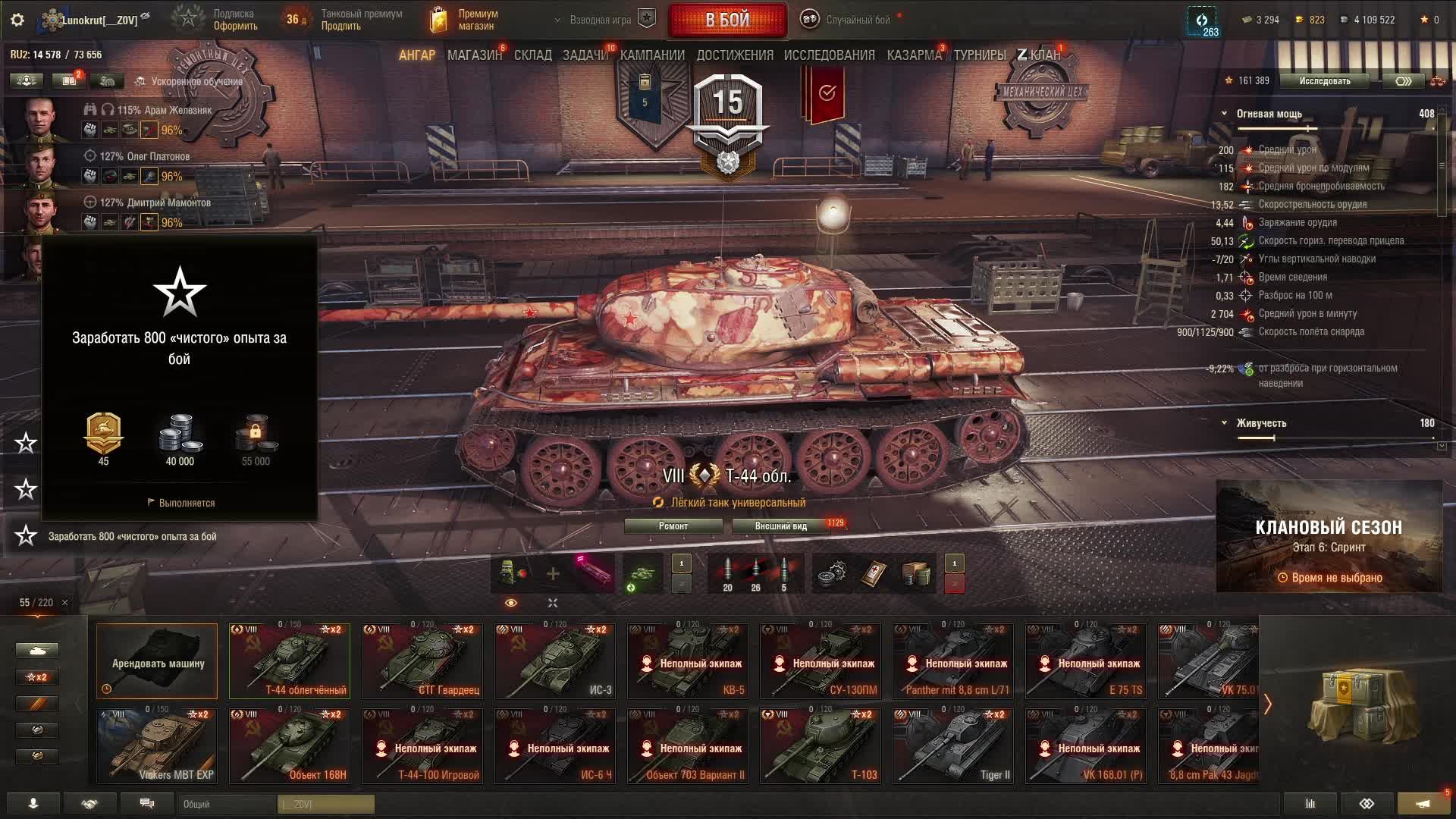Viewport: 1456px width, 819px height.
Task: Open the ИССЛЕДОВАНИЯ tab
Action: click(x=829, y=55)
